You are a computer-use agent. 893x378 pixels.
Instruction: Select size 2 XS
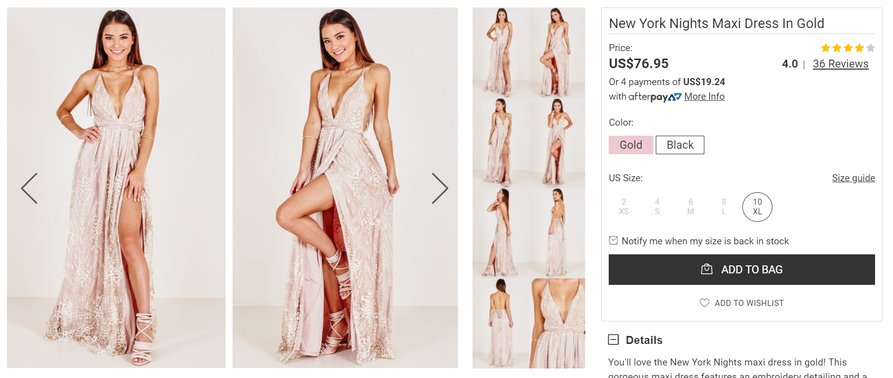pyautogui.click(x=624, y=207)
